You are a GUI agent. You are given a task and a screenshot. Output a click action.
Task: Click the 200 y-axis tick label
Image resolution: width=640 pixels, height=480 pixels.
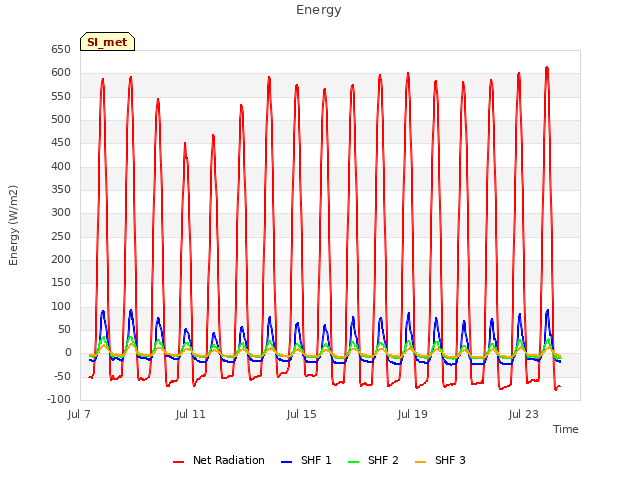click(61, 260)
